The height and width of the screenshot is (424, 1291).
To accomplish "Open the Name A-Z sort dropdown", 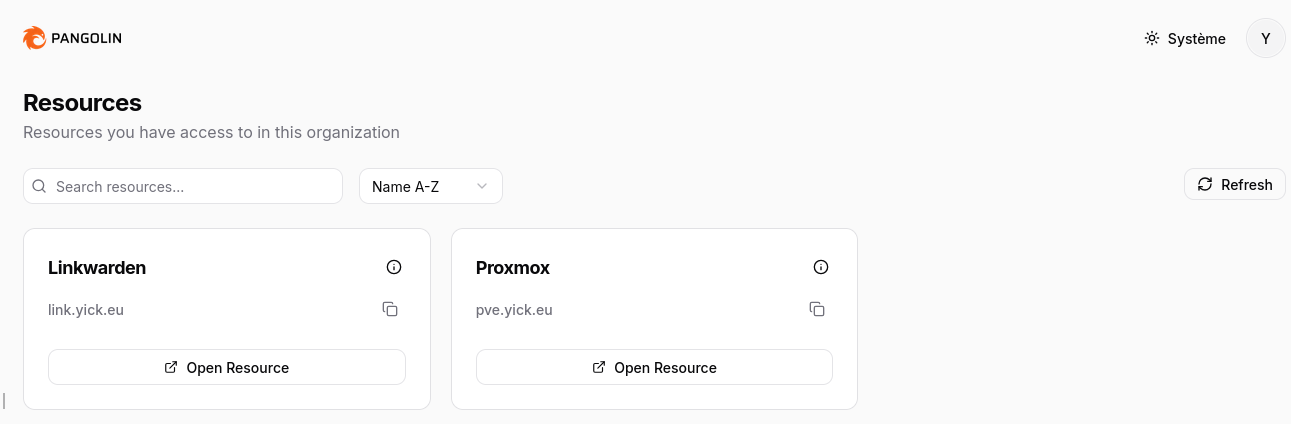I will (430, 186).
